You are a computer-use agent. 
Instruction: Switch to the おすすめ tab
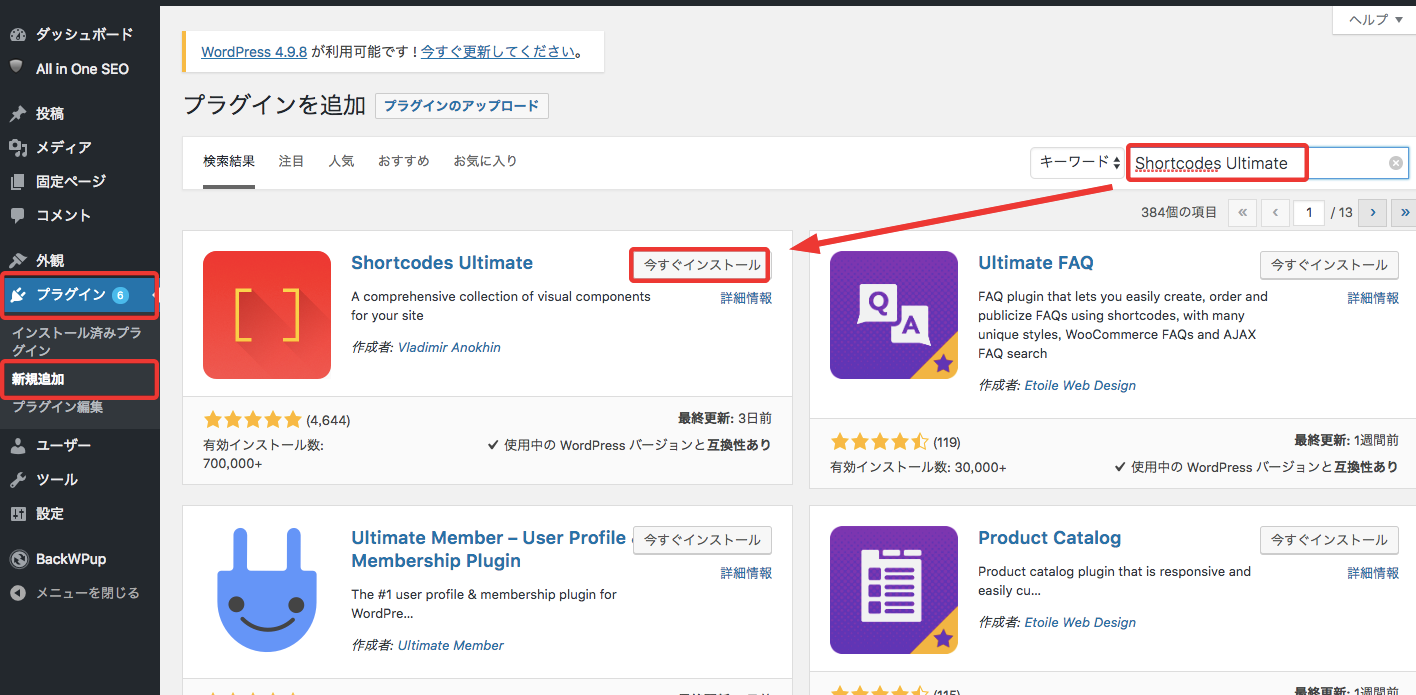pos(403,161)
